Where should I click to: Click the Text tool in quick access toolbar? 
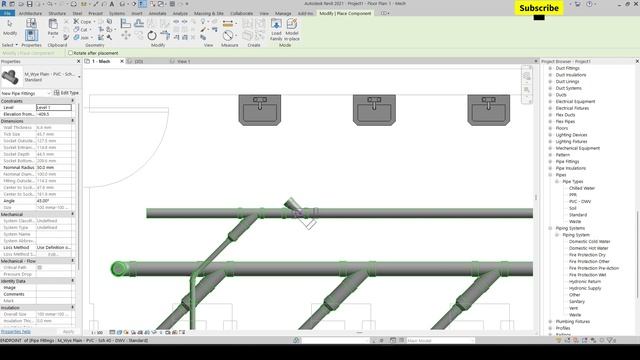(x=112, y=4)
